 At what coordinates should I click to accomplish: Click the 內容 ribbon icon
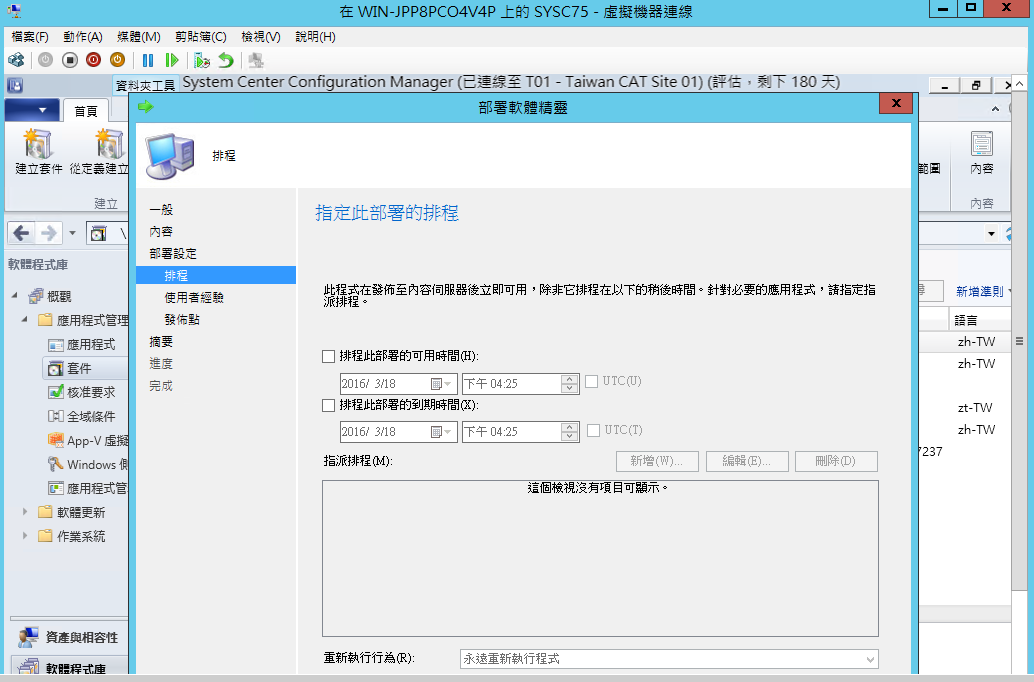[982, 144]
